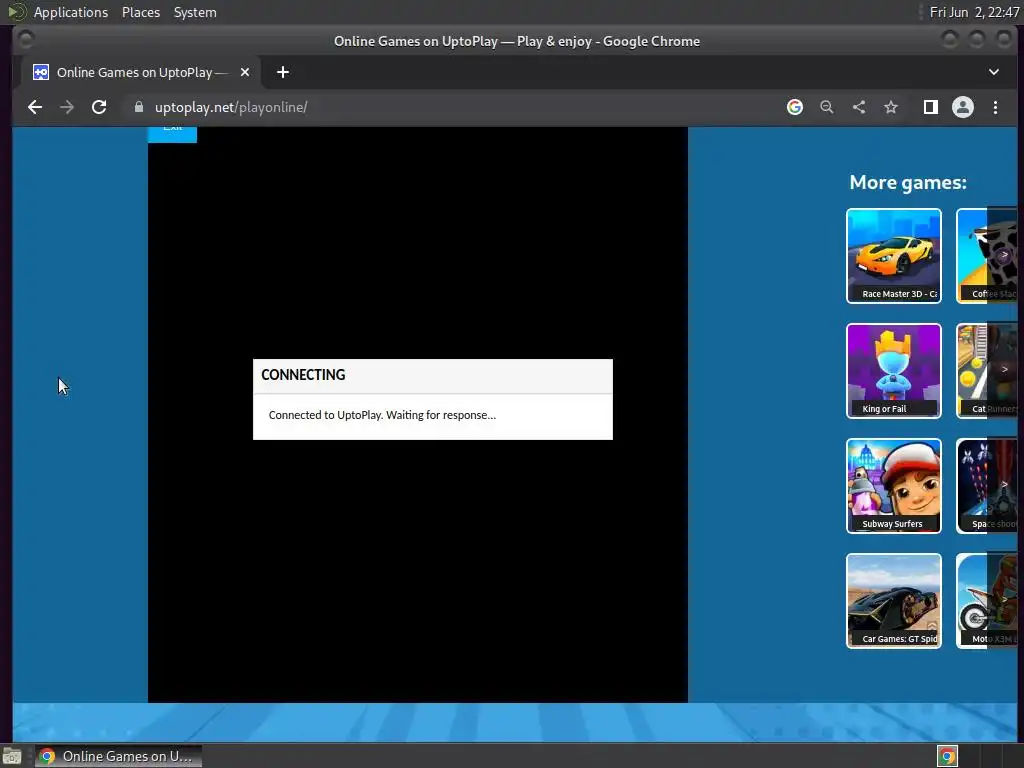The width and height of the screenshot is (1024, 768).
Task: Click the Exit button above the game
Action: tap(172, 133)
